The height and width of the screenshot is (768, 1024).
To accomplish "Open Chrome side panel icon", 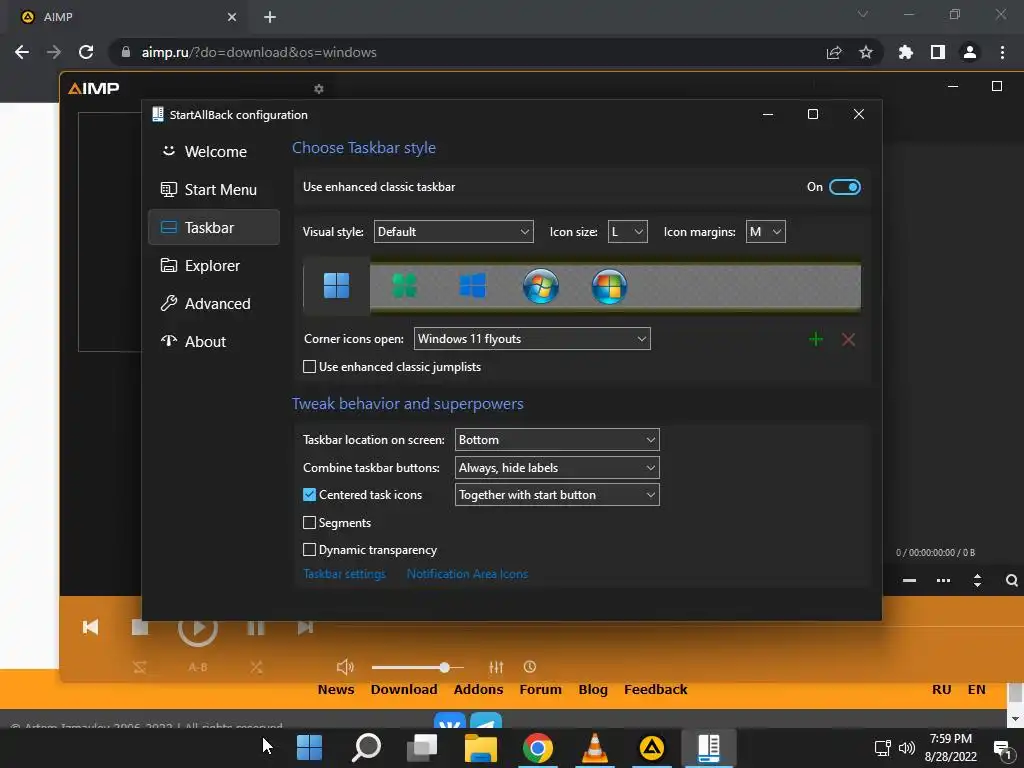I will click(x=938, y=52).
